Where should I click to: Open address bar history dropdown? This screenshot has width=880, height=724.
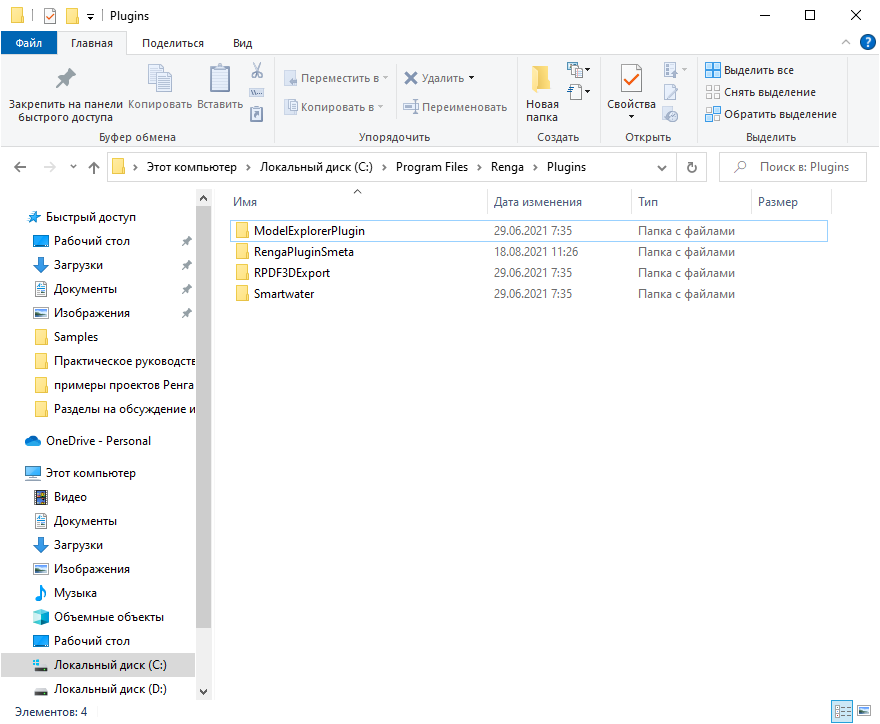[x=662, y=167]
